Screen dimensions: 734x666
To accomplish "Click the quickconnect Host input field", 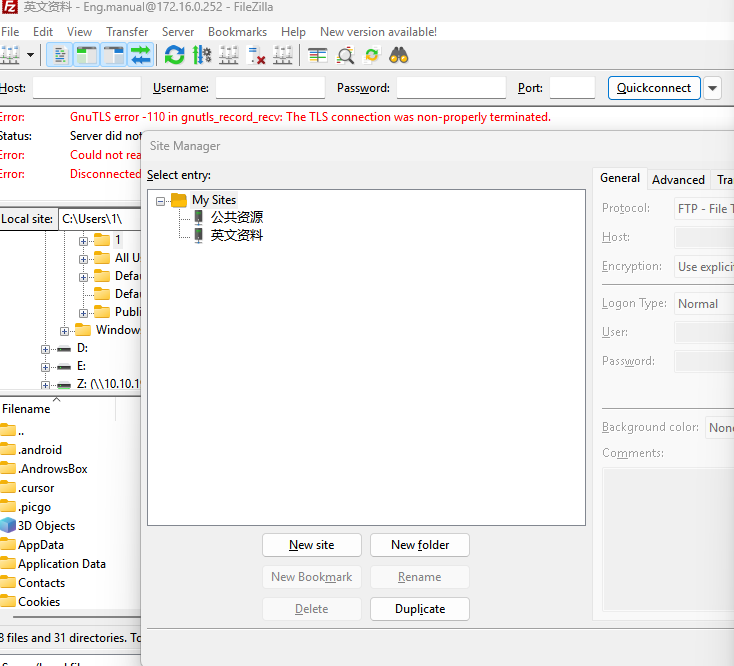I will click(x=86, y=88).
